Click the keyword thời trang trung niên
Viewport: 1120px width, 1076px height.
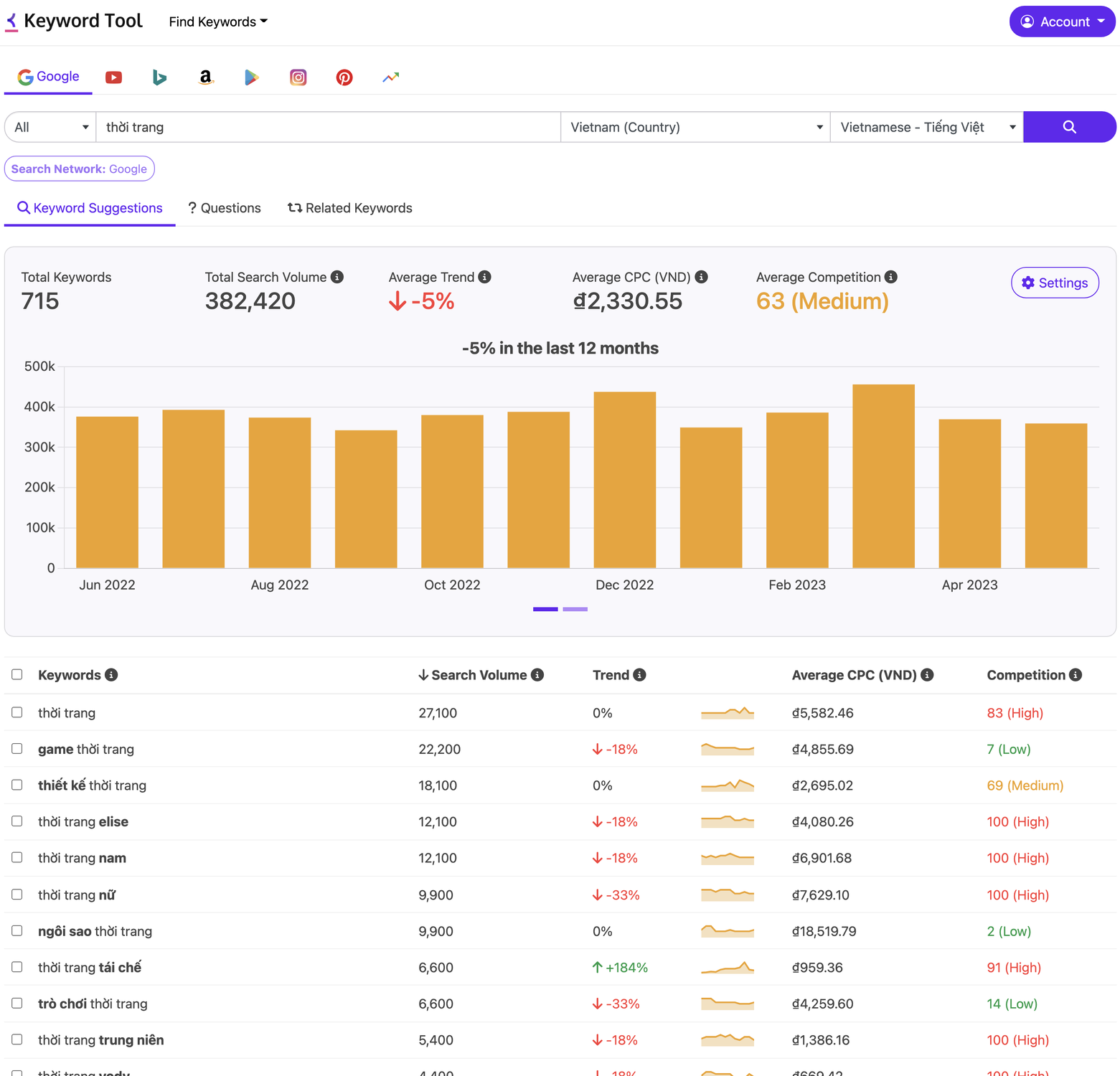[x=101, y=1040]
